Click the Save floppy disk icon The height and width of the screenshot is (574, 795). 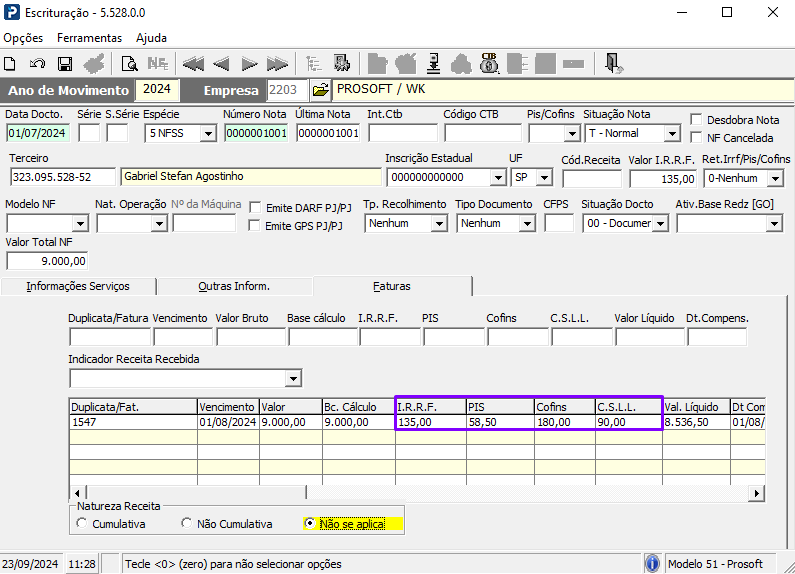click(x=65, y=64)
